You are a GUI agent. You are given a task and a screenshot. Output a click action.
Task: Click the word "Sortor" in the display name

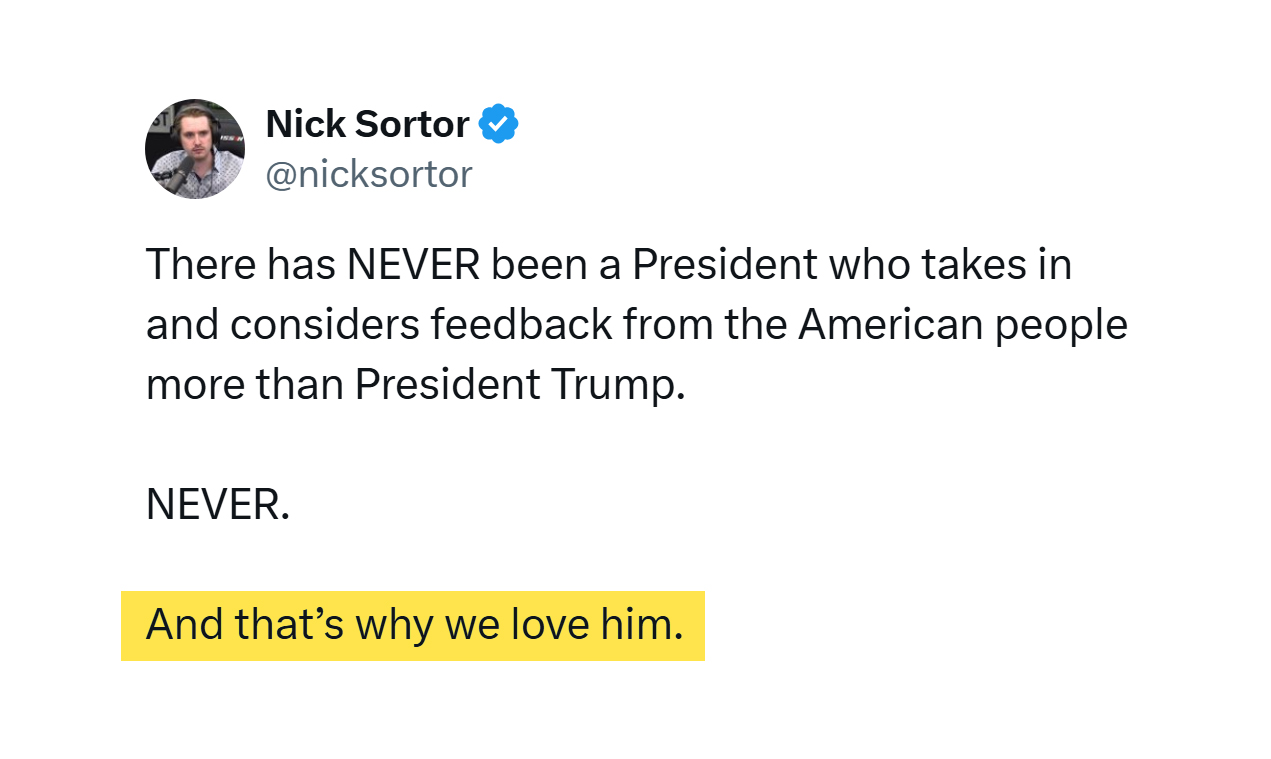coord(412,124)
